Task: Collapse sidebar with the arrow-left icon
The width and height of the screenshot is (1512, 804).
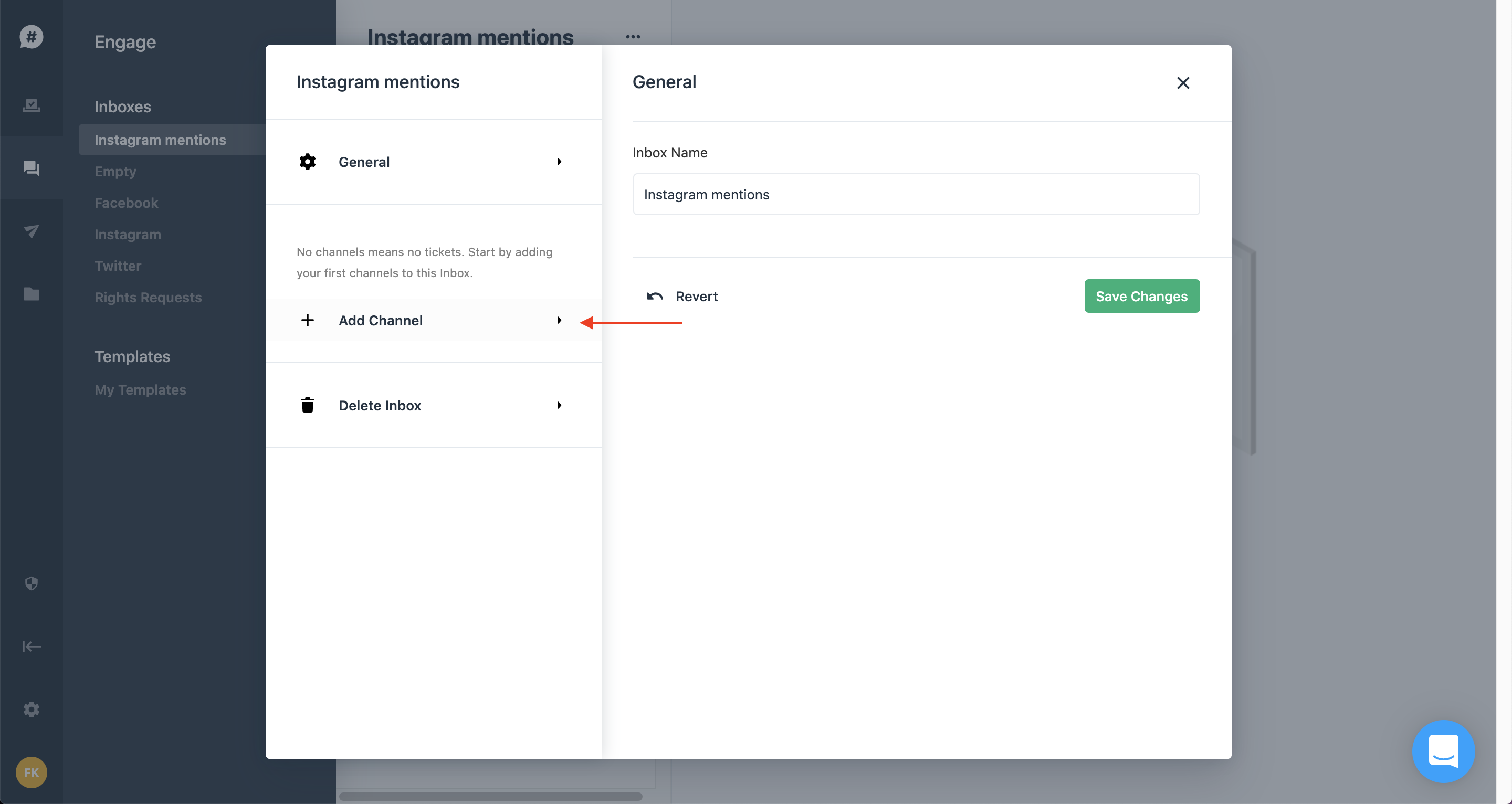Action: [x=31, y=646]
